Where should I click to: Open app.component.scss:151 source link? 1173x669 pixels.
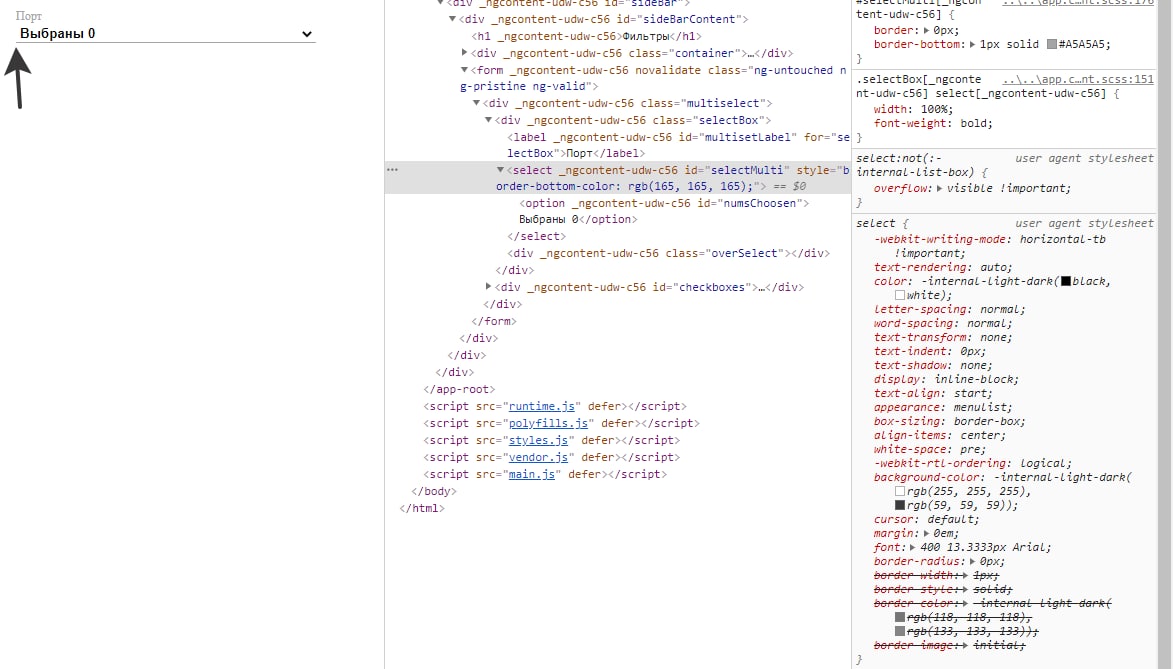(x=1078, y=79)
